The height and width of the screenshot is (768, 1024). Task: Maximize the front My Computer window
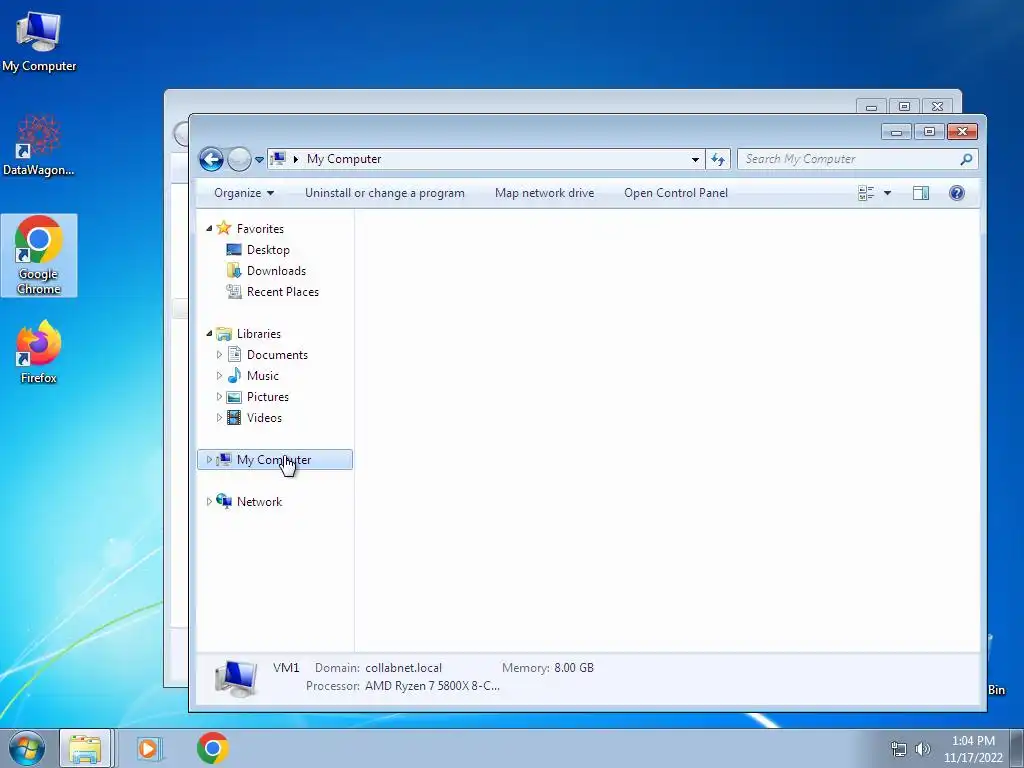coord(929,132)
